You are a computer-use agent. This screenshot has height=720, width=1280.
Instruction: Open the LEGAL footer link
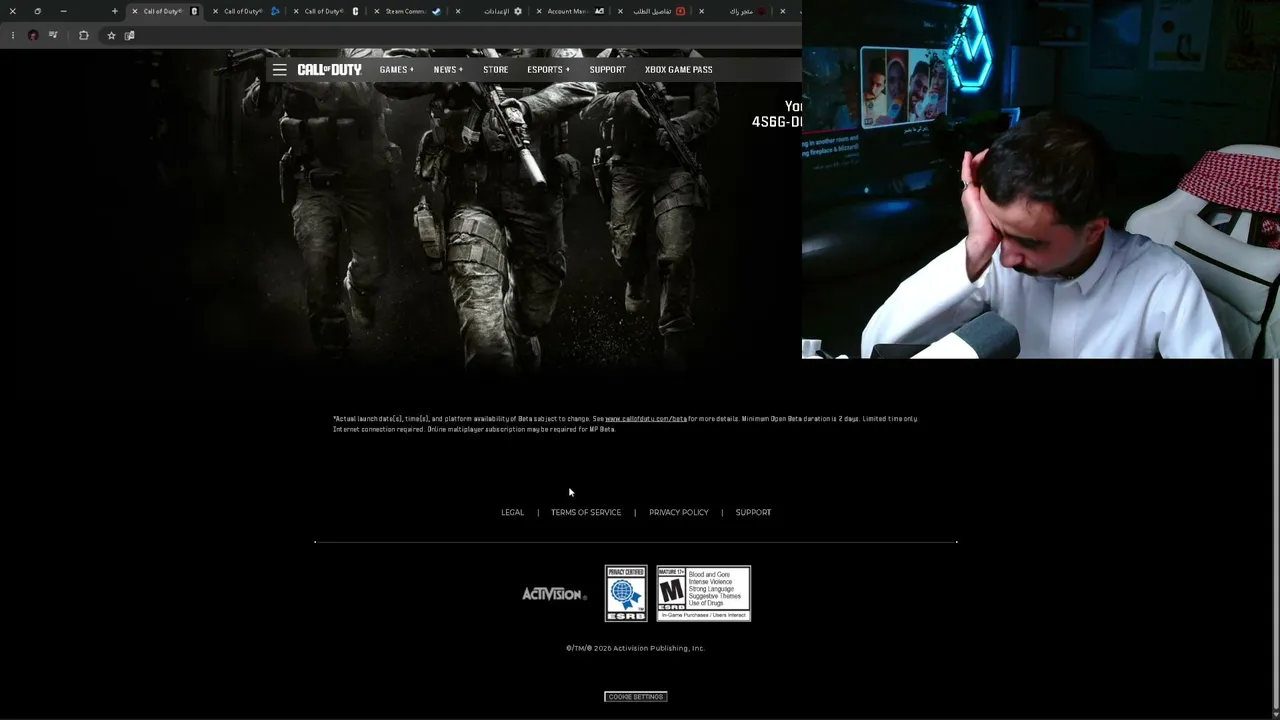click(512, 513)
